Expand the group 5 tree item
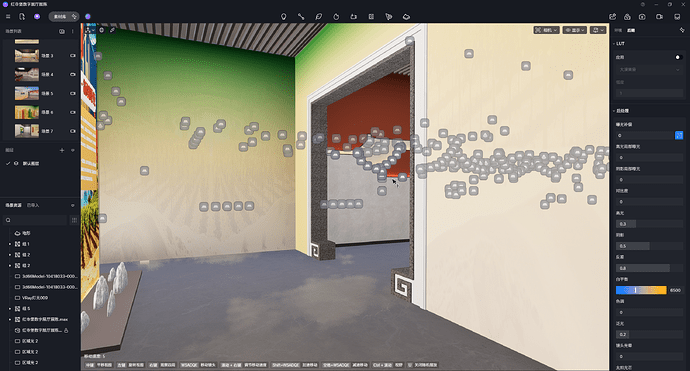This screenshot has height=371, width=690. click(10, 309)
